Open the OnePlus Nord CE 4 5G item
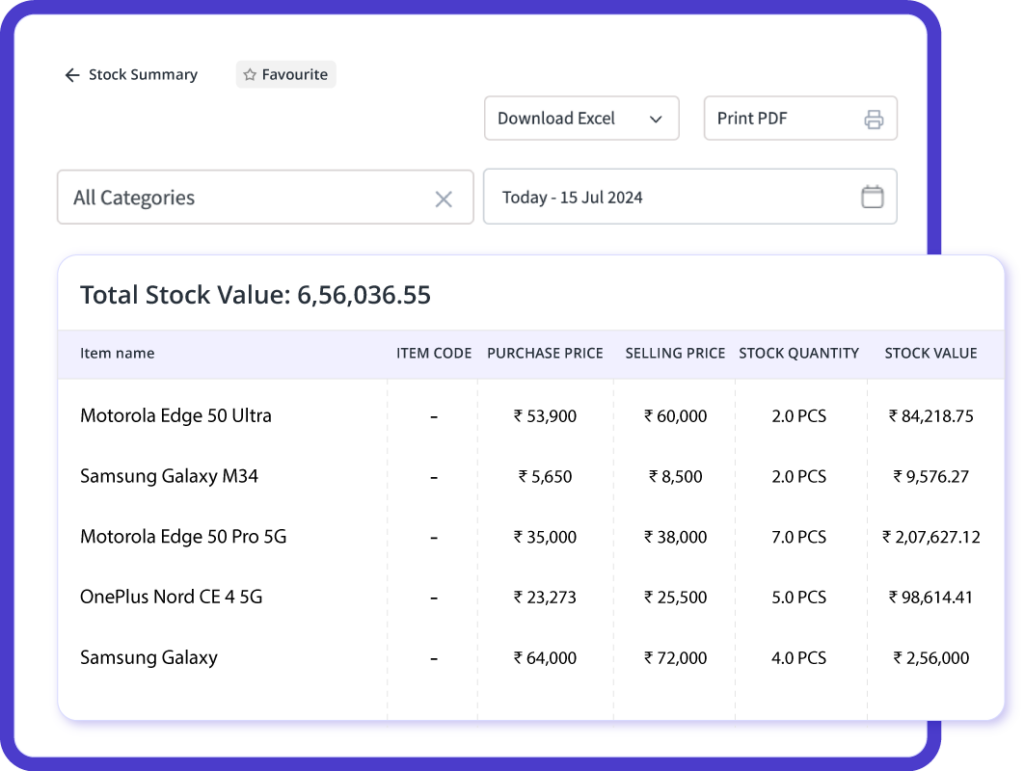This screenshot has width=1024, height=771. (x=170, y=597)
